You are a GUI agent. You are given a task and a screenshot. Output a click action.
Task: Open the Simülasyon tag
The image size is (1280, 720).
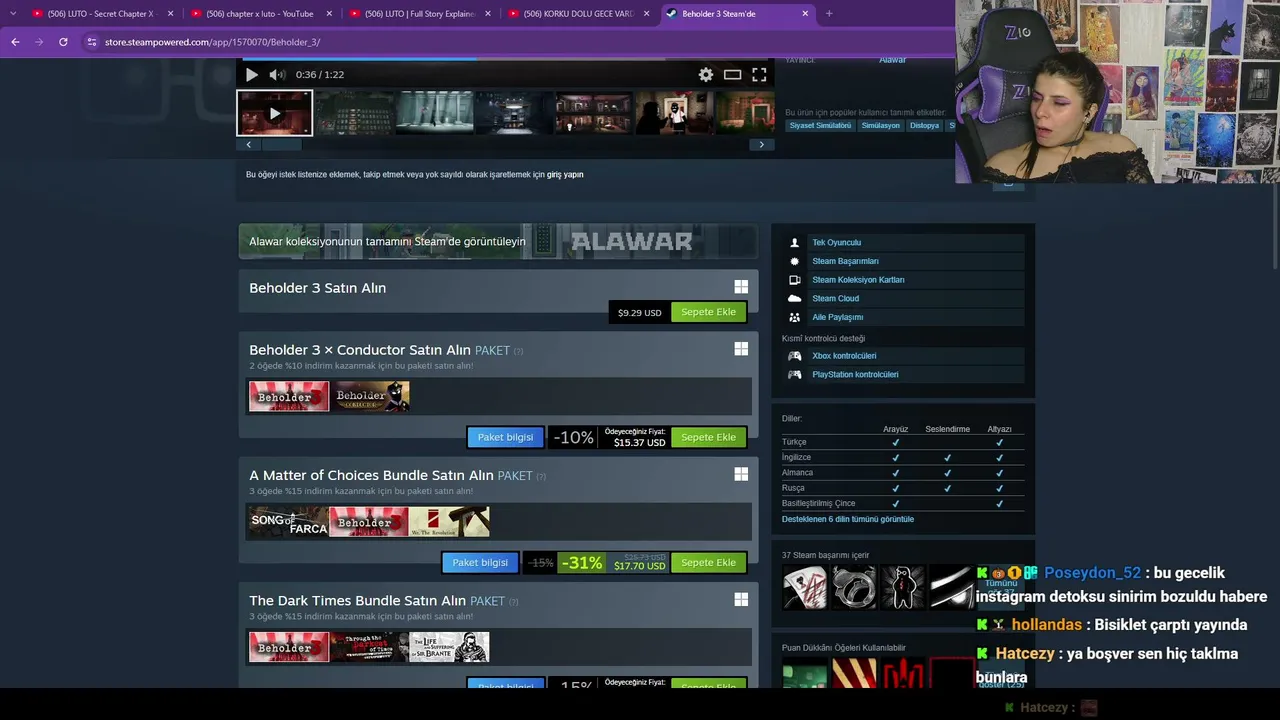[x=881, y=126]
